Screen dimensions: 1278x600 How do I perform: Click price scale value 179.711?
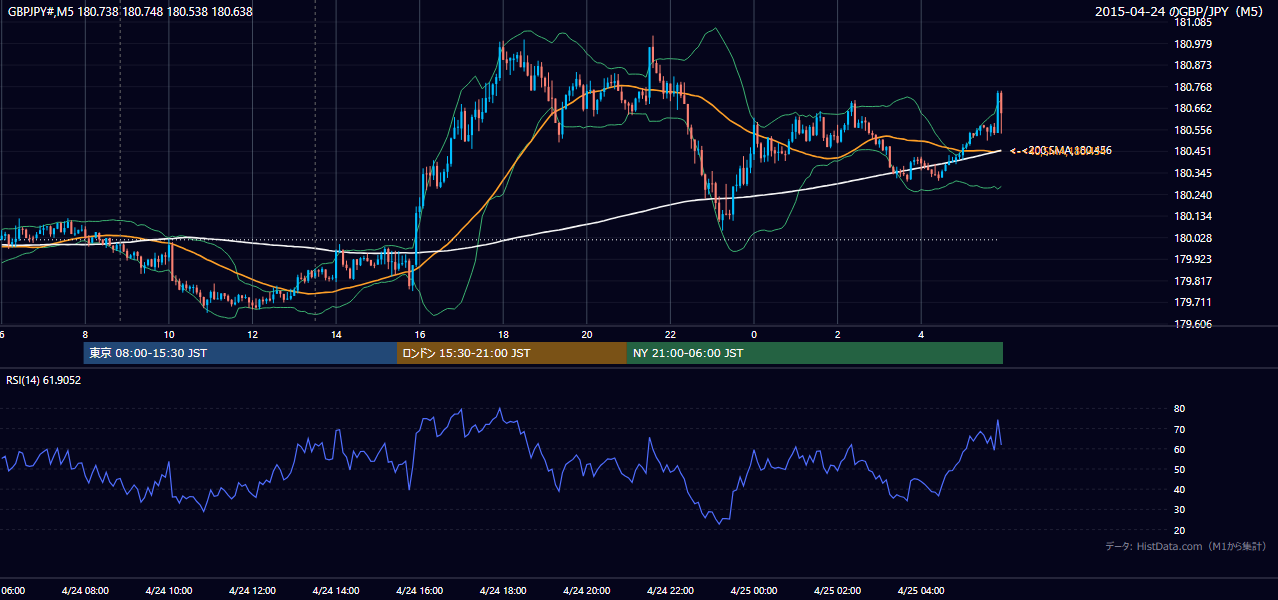1191,302
